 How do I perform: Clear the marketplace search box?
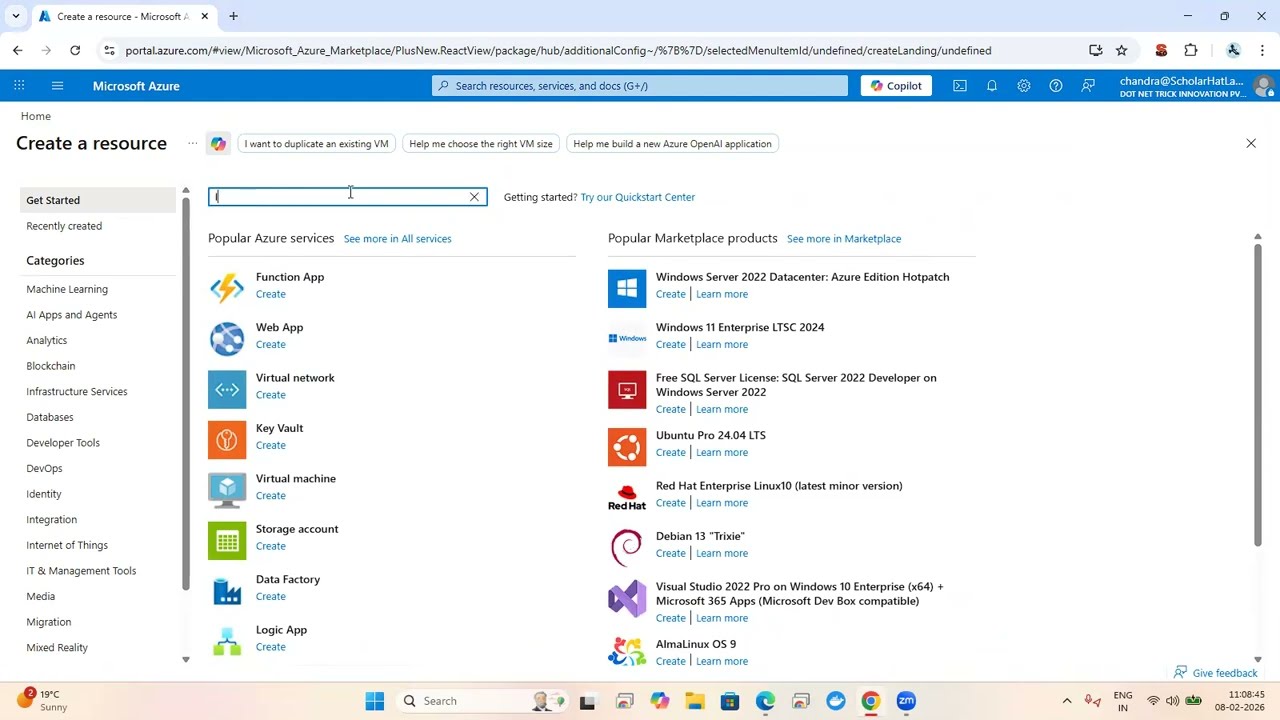474,197
